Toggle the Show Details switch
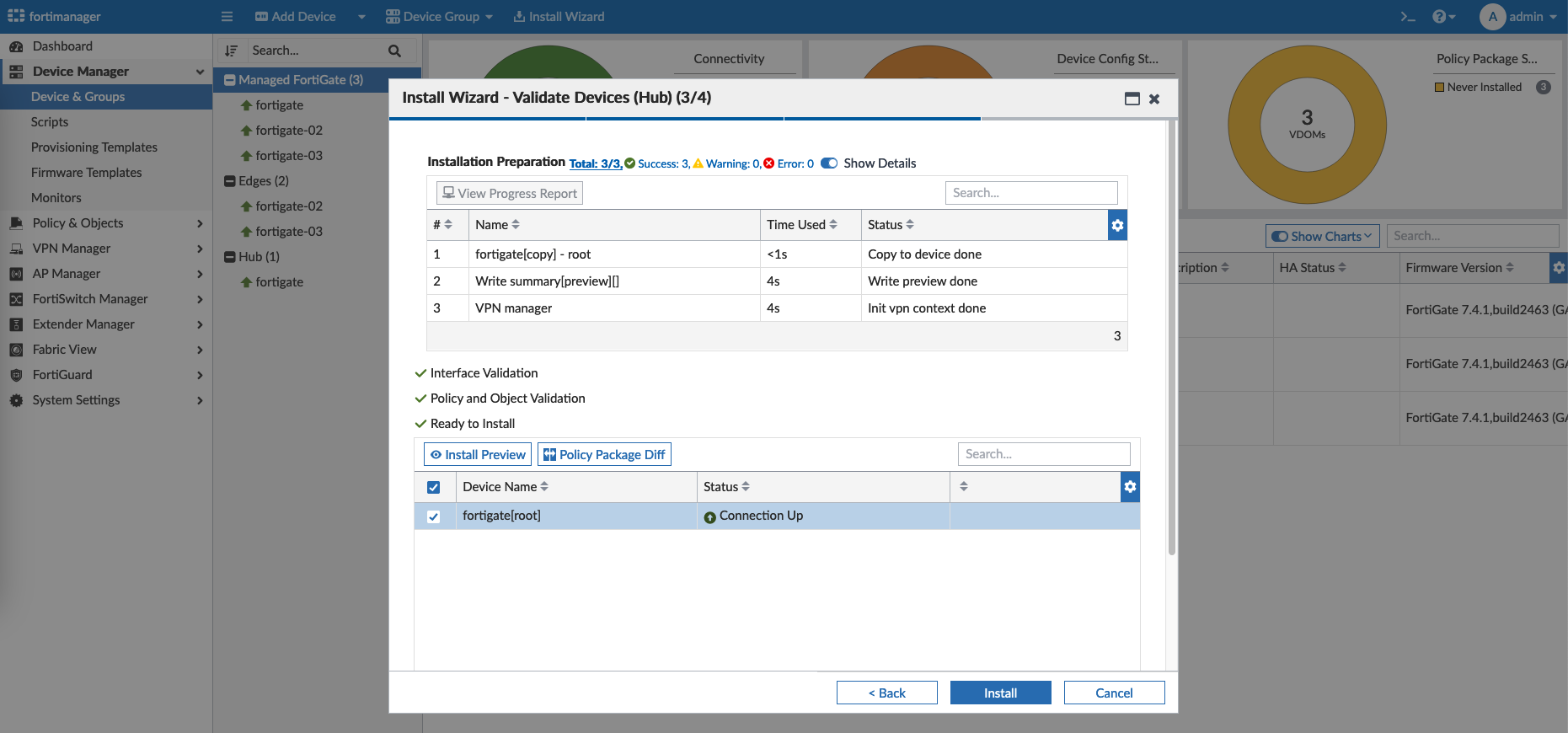 click(x=829, y=163)
